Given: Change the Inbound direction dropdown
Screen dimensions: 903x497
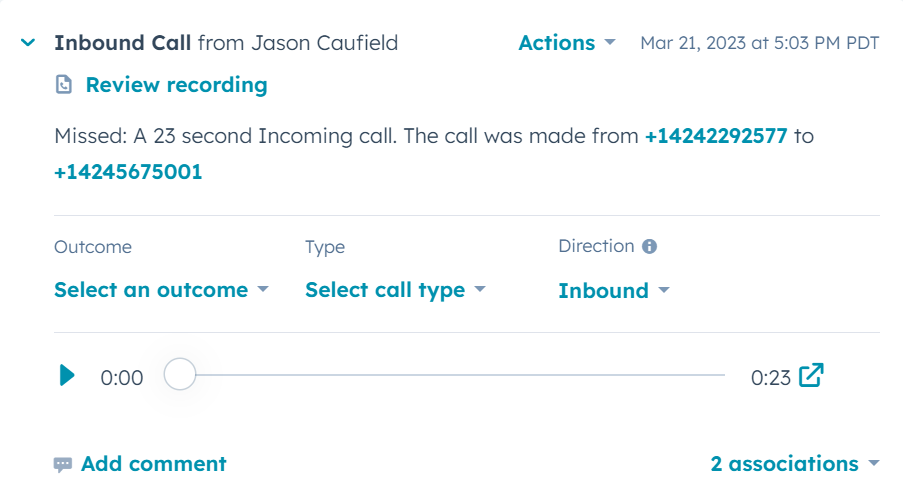Looking at the screenshot, I should [614, 291].
